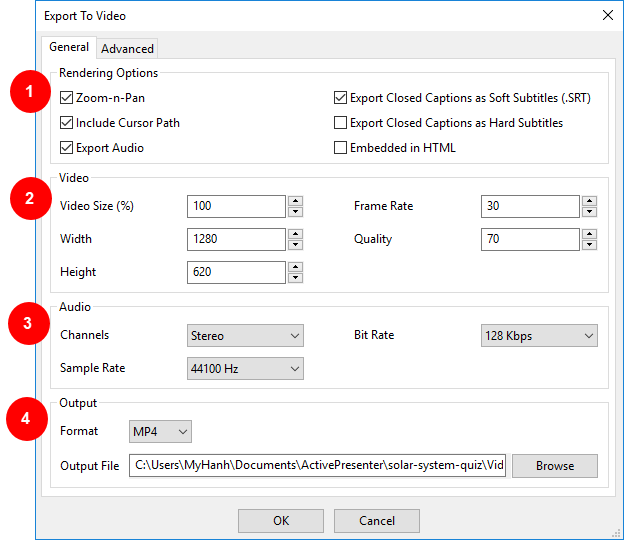Decrease the Quality value
This screenshot has width=624, height=540.
click(589, 244)
